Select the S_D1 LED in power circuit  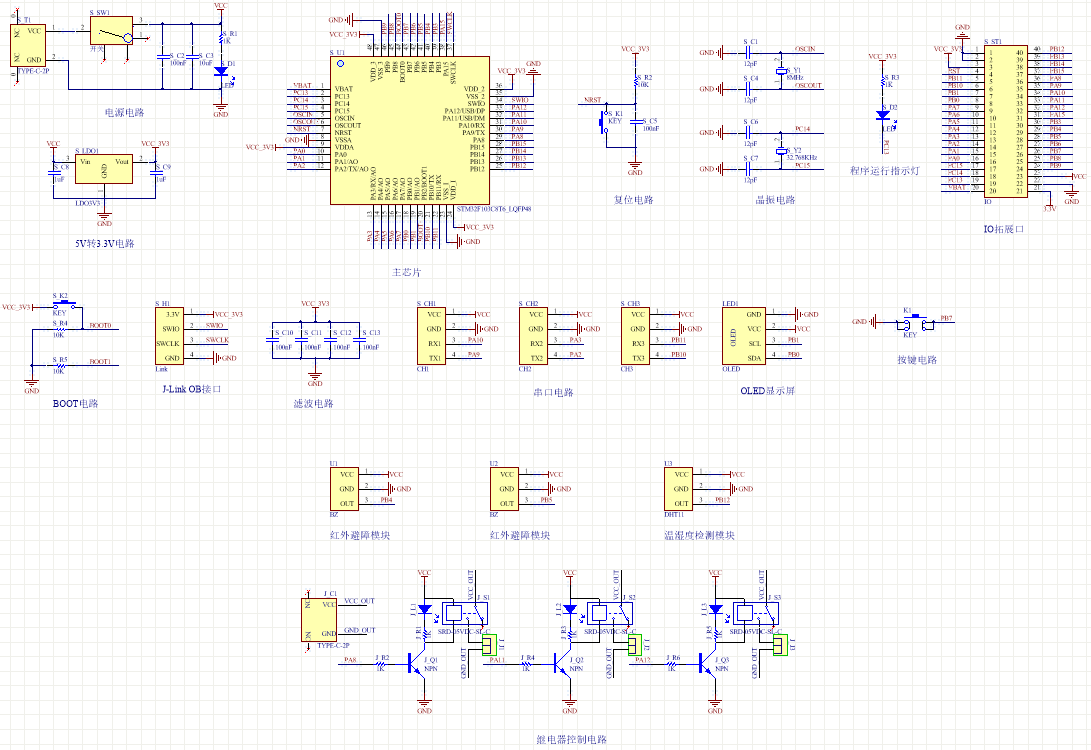tap(221, 71)
